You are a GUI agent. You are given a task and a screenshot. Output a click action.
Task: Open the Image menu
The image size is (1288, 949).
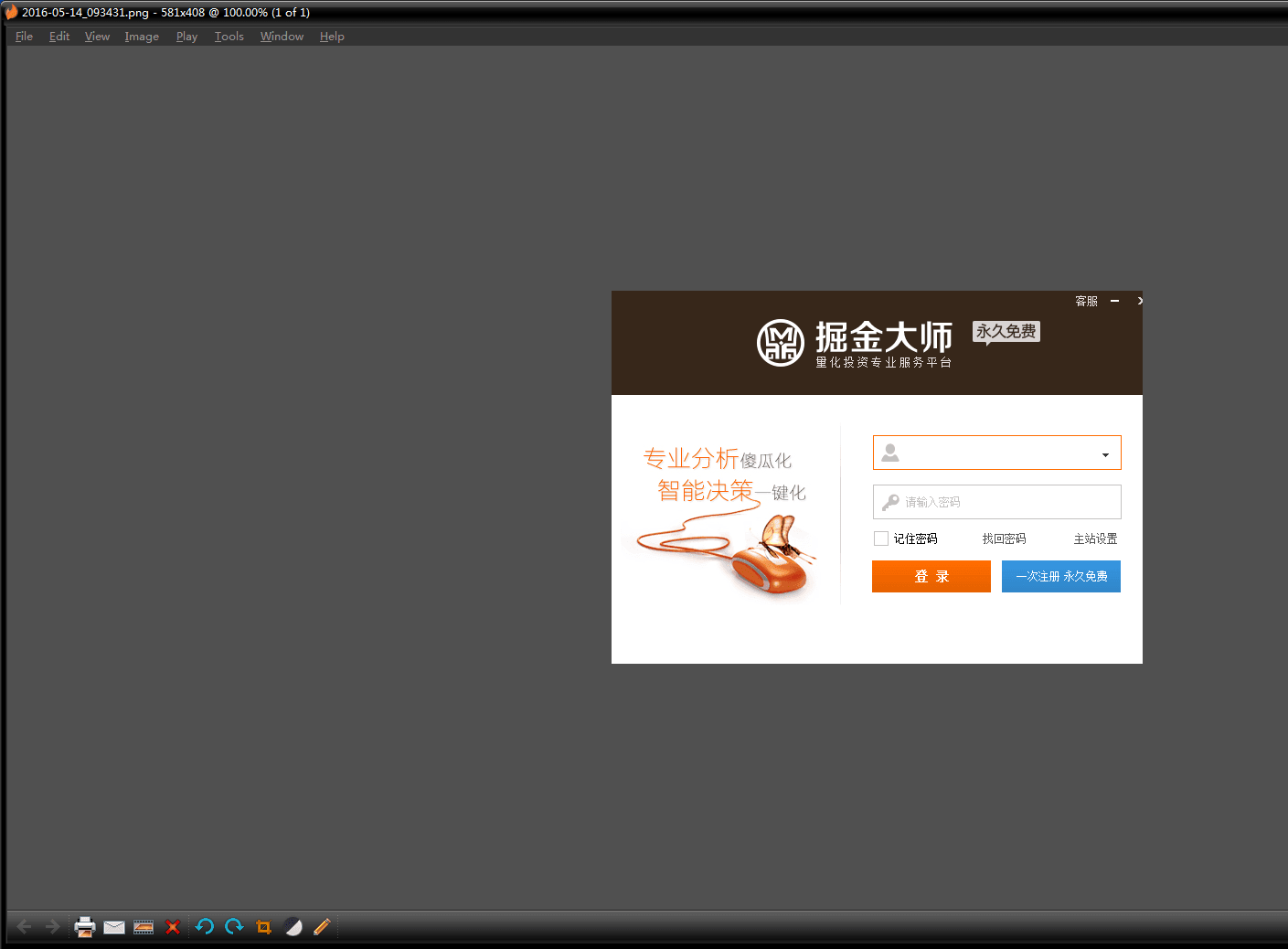click(x=141, y=36)
